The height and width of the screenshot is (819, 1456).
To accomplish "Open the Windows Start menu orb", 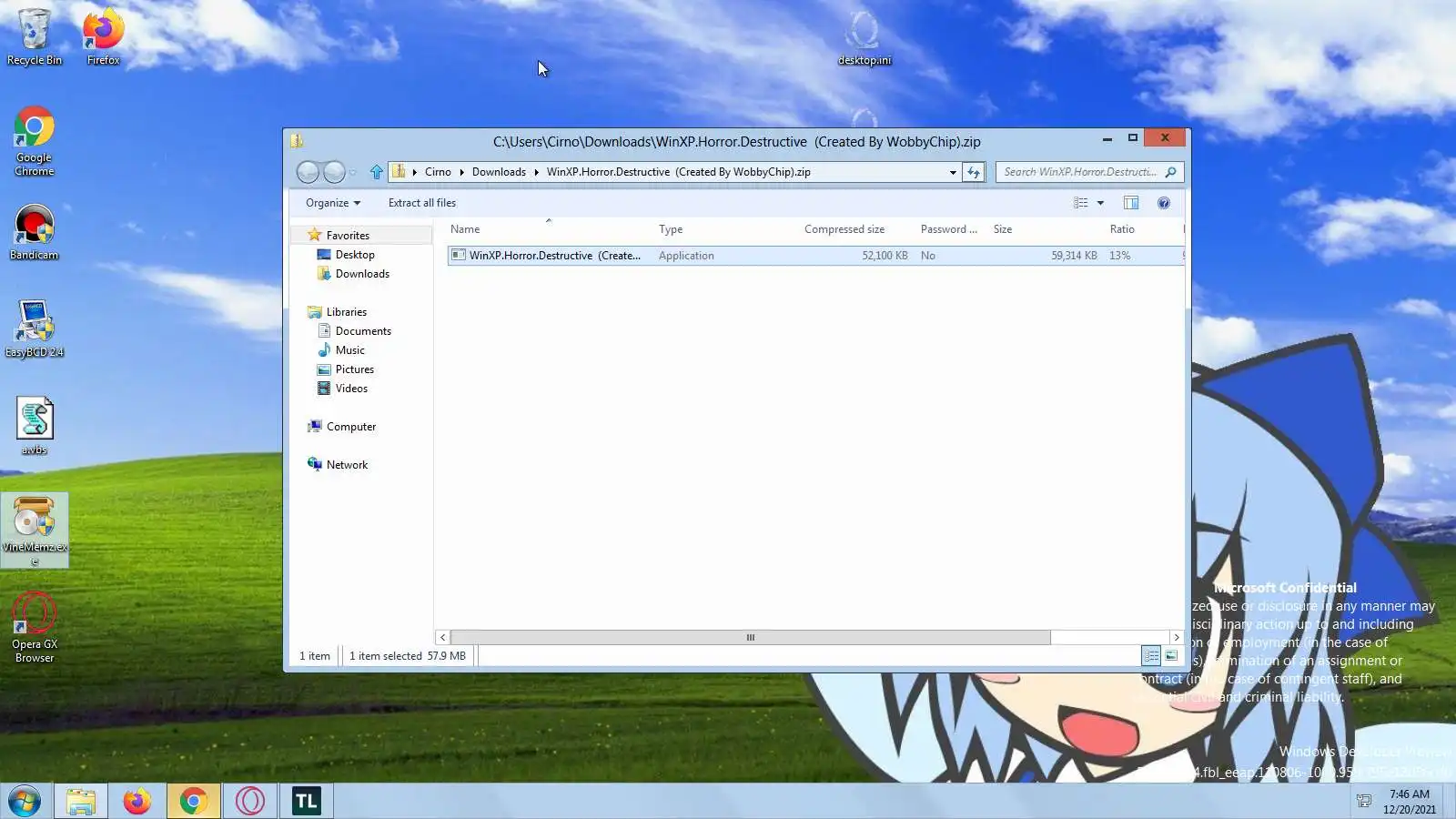I will click(x=25, y=802).
